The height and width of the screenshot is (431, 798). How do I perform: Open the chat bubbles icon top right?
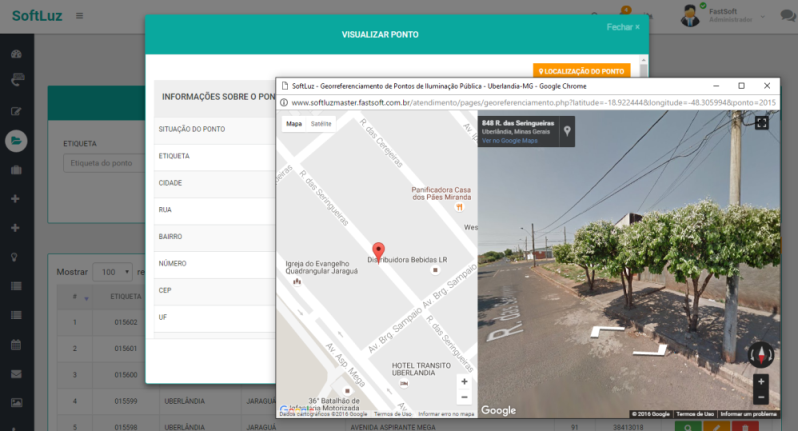point(788,16)
